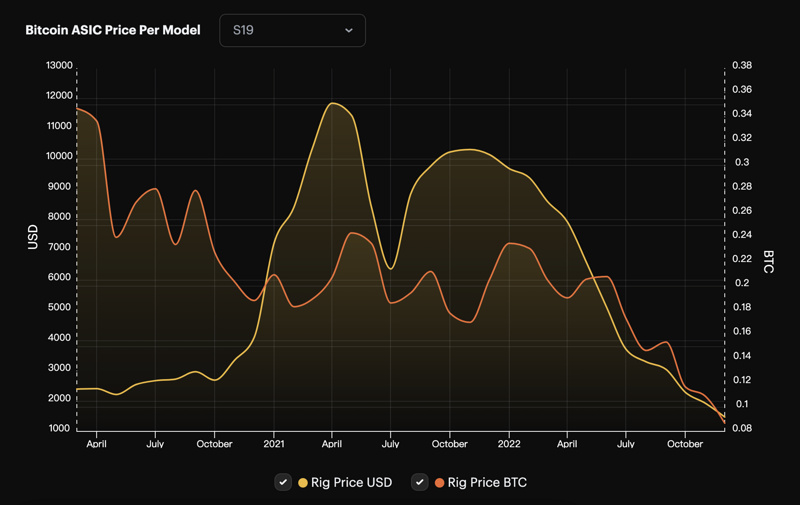
Task: Click the S19 text in the model selector
Action: (x=243, y=30)
